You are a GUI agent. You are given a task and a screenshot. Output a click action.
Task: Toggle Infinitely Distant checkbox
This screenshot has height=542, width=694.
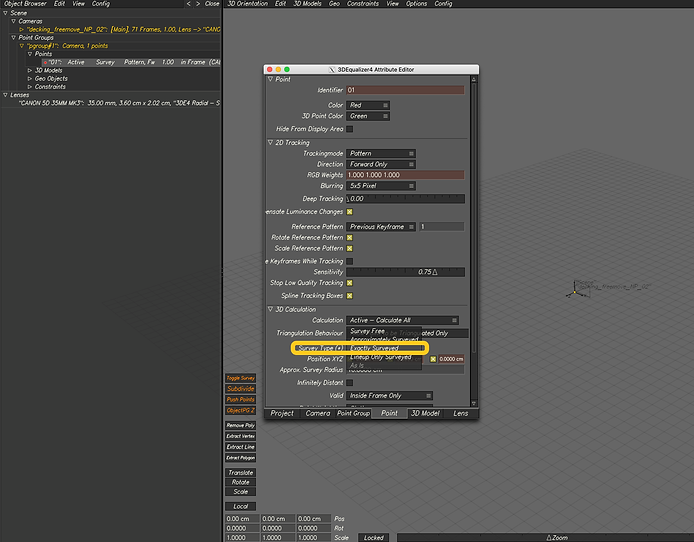tap(350, 382)
